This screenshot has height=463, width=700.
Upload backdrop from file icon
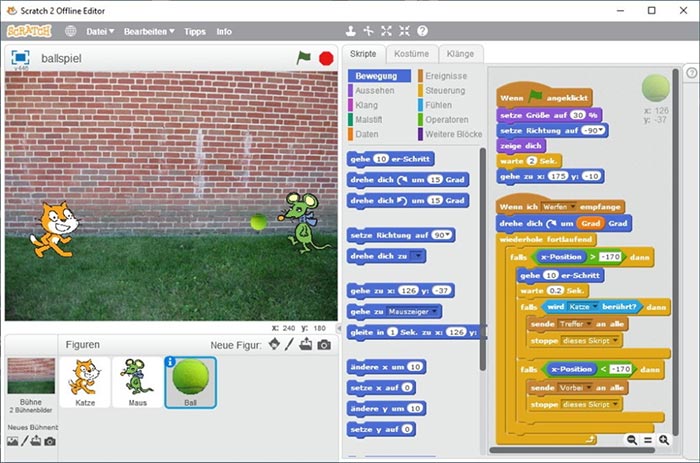36,441
